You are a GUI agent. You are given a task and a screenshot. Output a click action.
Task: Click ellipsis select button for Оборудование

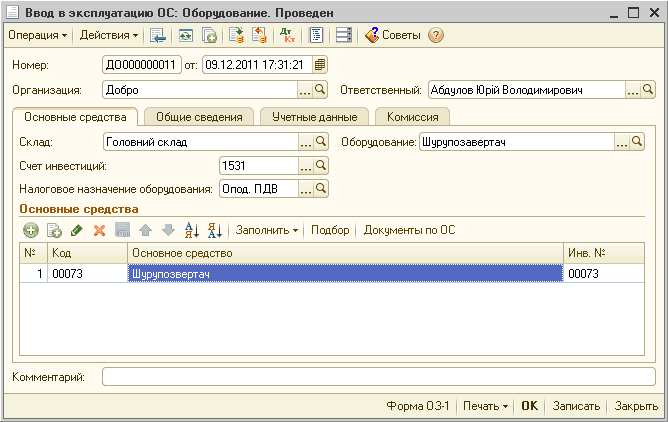(622, 142)
